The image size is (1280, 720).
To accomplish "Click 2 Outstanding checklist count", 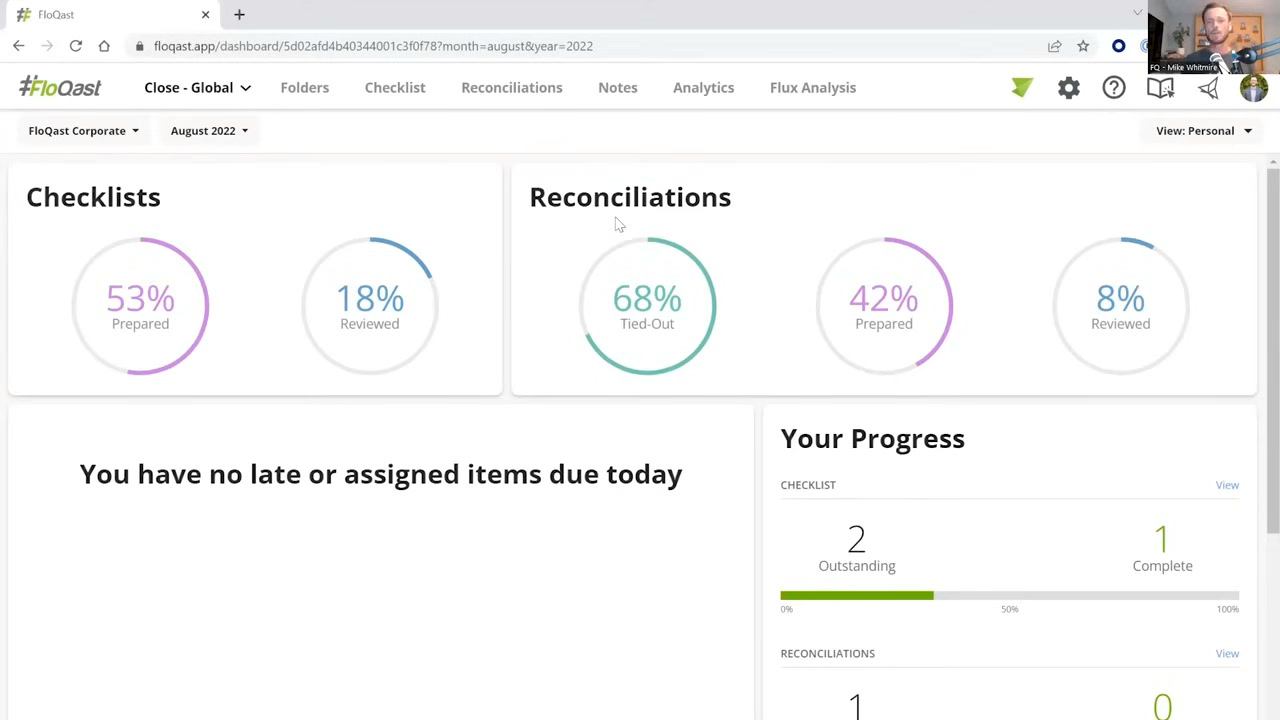I will click(857, 549).
